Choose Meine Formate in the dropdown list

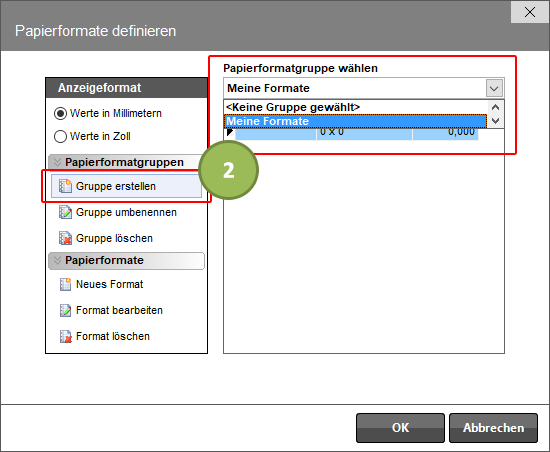355,121
